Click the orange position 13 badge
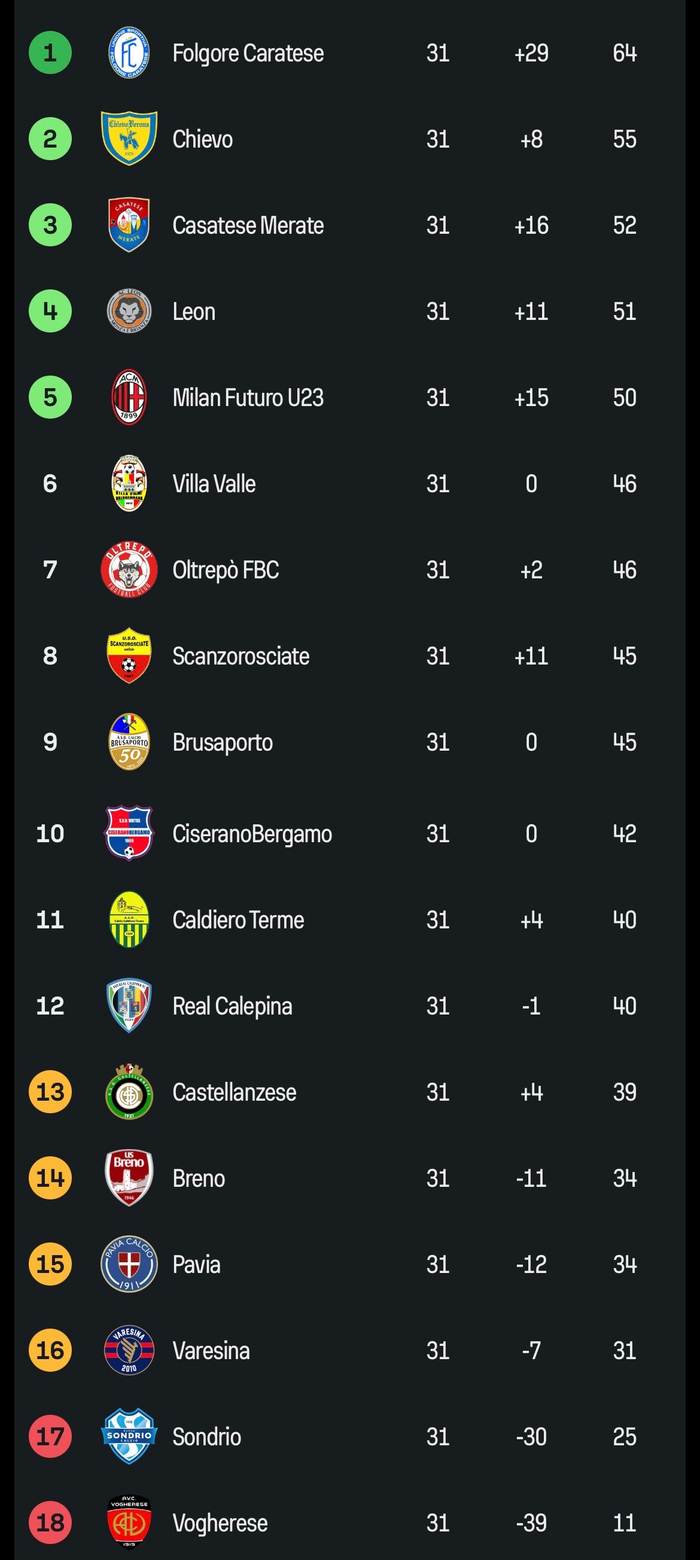Screen dimensions: 700x1560 coord(50,1092)
